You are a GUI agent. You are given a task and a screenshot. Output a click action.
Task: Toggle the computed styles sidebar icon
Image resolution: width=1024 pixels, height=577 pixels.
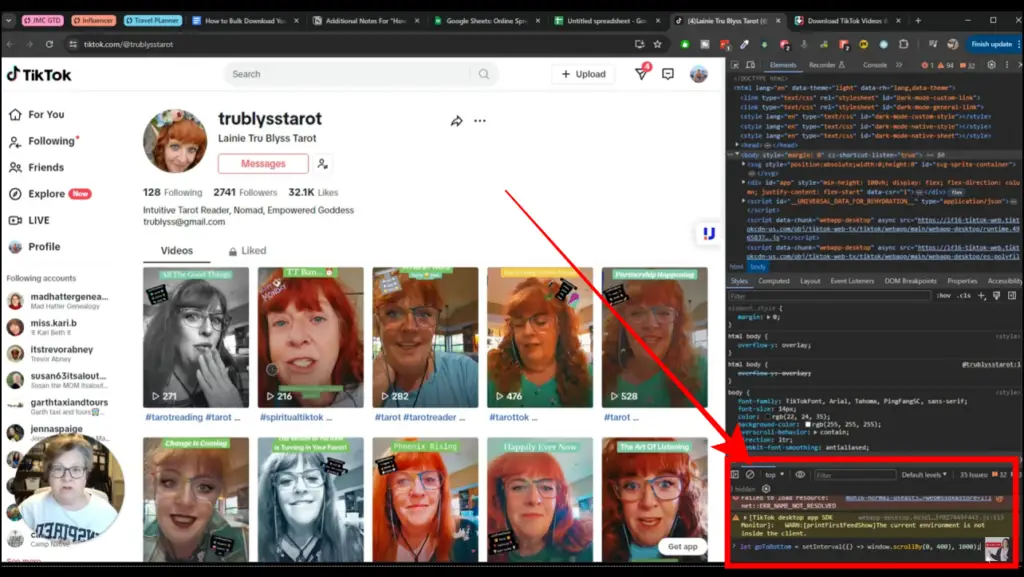(1012, 296)
